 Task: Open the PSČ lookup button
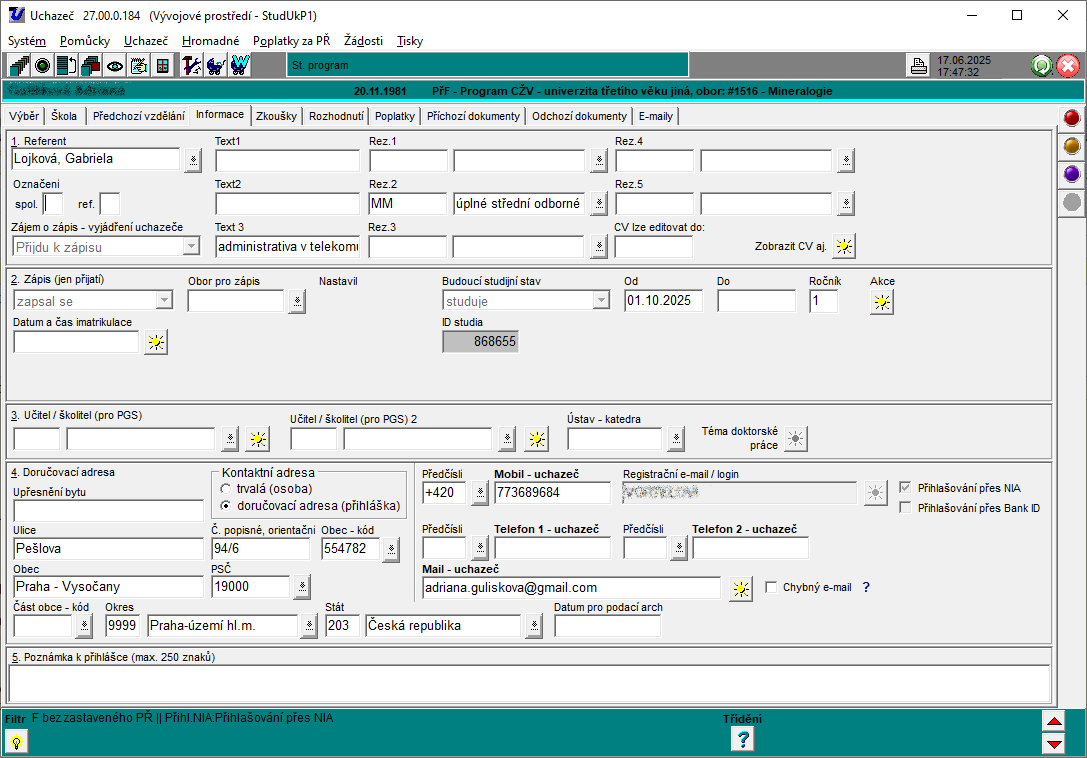pyautogui.click(x=302, y=588)
